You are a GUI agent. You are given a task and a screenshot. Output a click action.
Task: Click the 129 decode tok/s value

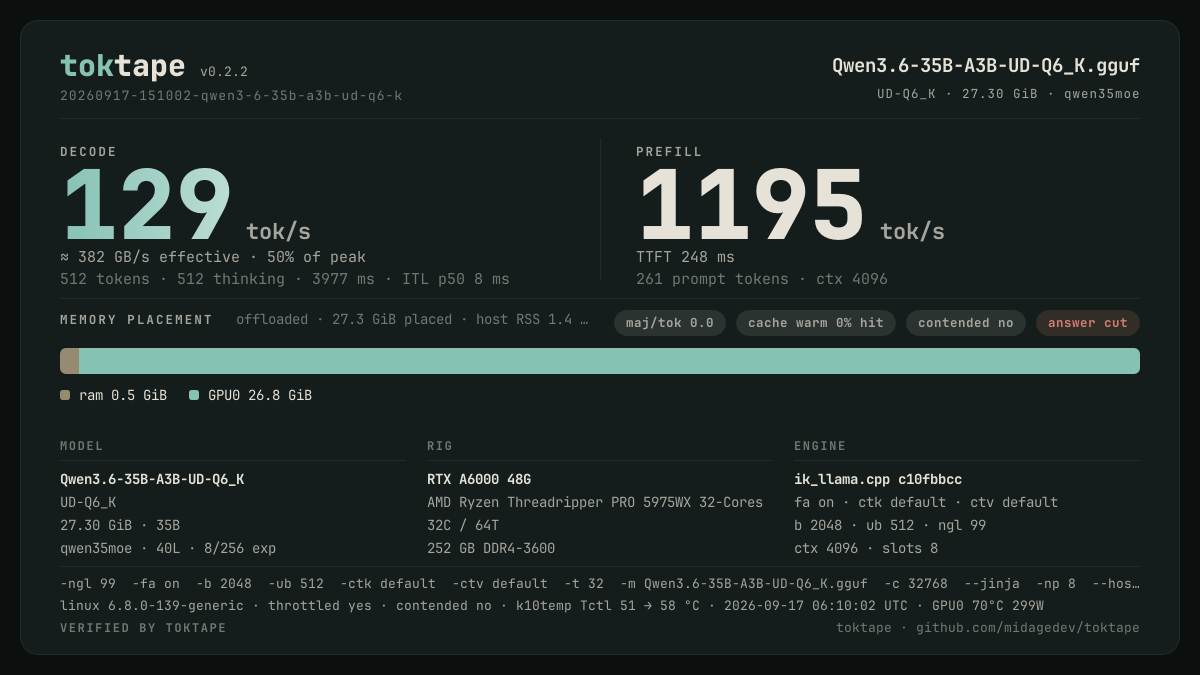click(147, 205)
